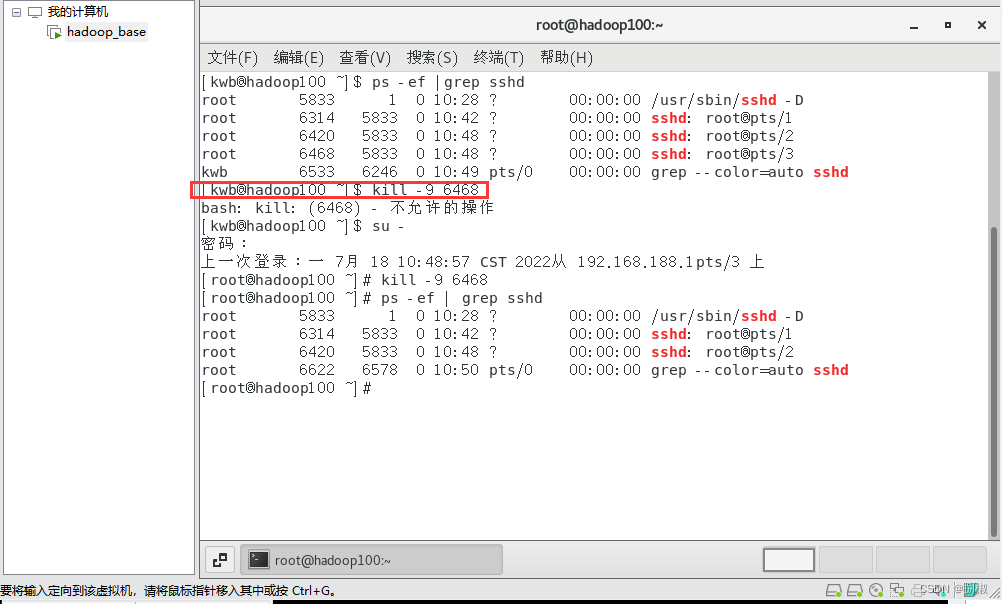1003x604 pixels.
Task: Click the root 'ps -ef | grep sshd' command line
Action: coord(372,298)
